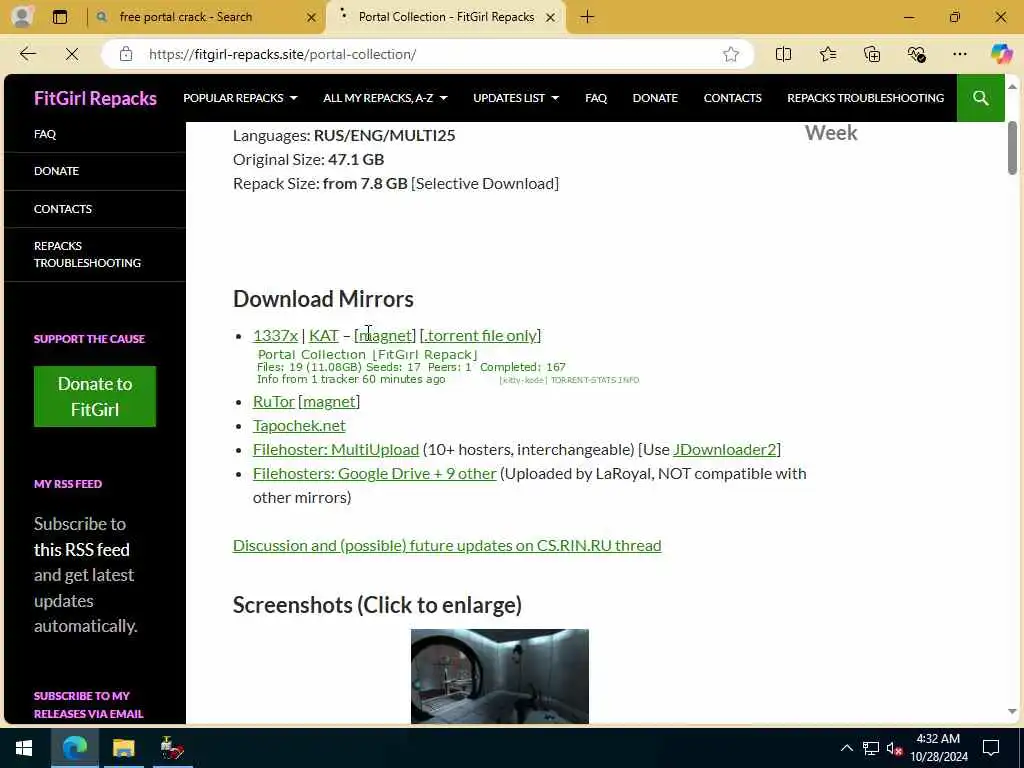The height and width of the screenshot is (768, 1024).
Task: Open the notification center icon
Action: [x=991, y=748]
